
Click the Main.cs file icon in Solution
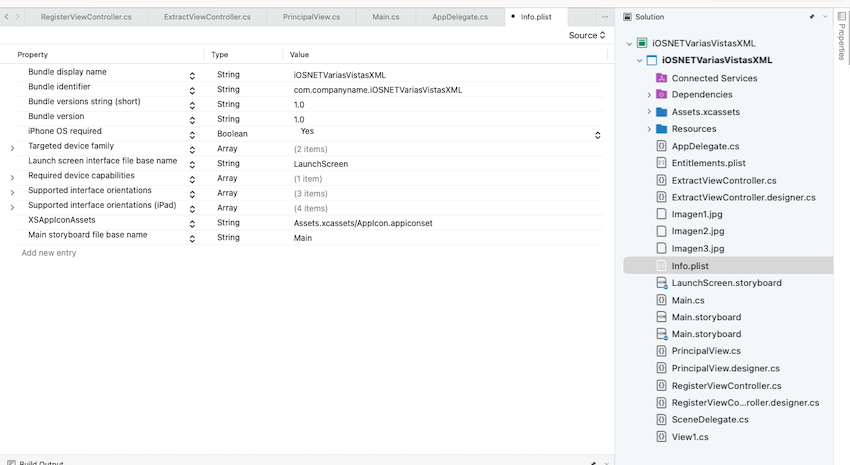pyautogui.click(x=661, y=300)
